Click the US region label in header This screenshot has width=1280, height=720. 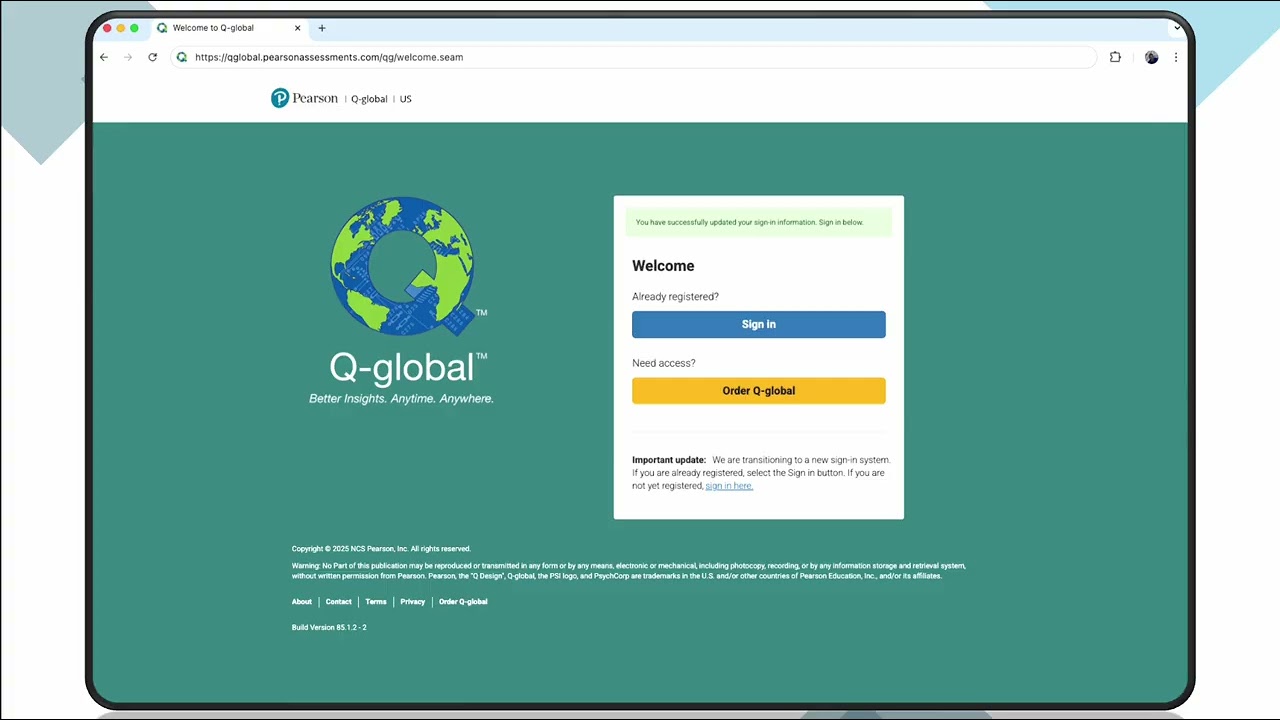click(406, 99)
